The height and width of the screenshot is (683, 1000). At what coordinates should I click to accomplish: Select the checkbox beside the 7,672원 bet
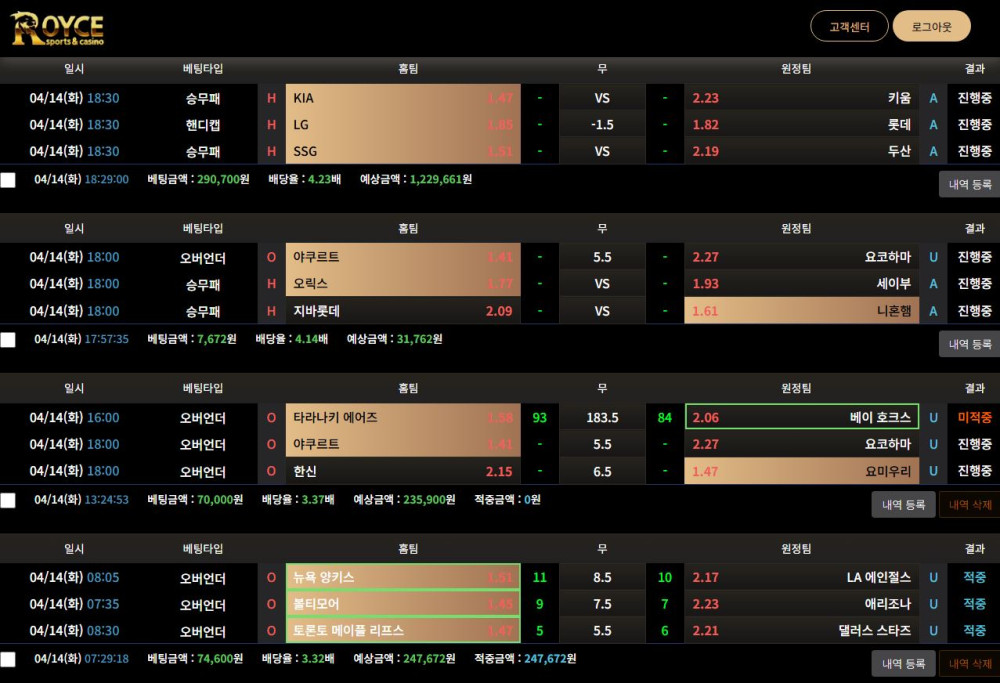click(x=8, y=340)
